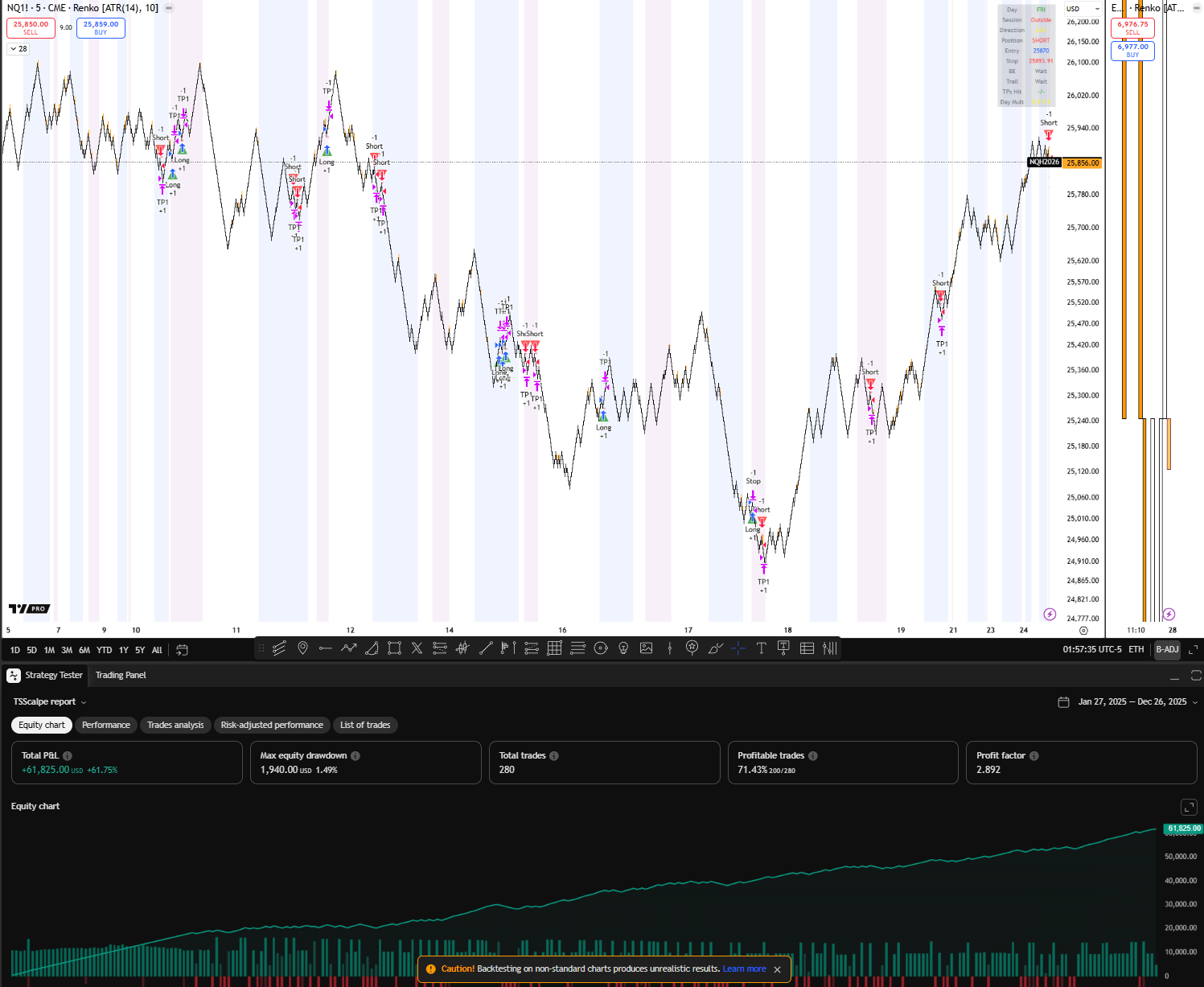Screen dimensions: 1204x987
Task: Select the table drawing tool
Action: pyautogui.click(x=807, y=648)
